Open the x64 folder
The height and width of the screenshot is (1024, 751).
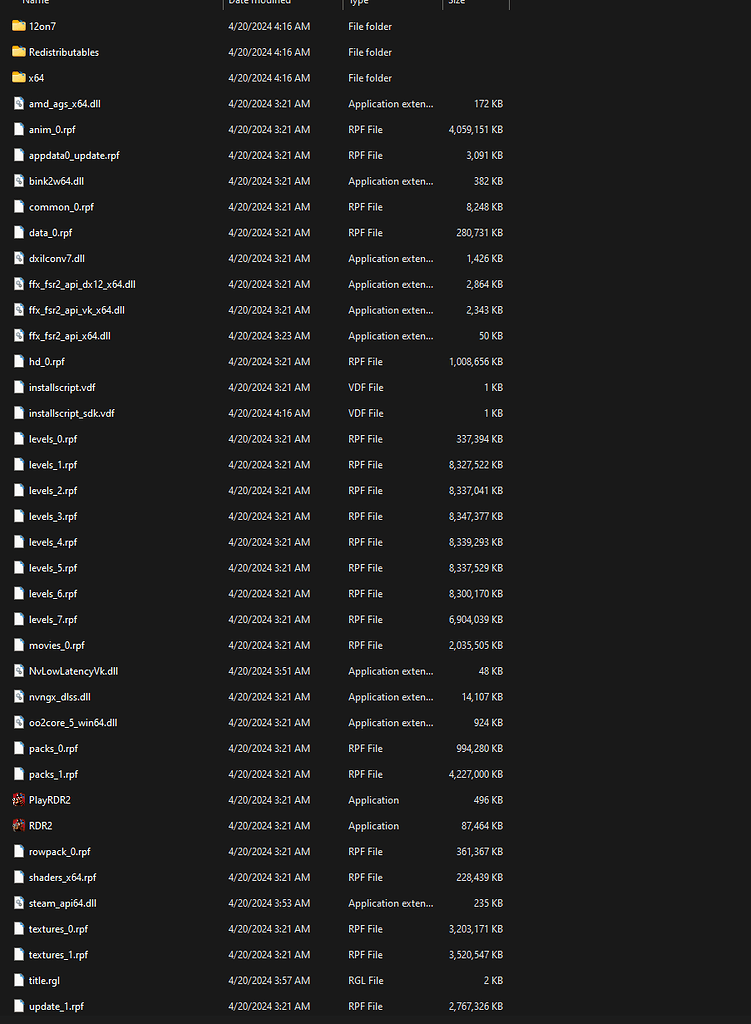point(38,78)
